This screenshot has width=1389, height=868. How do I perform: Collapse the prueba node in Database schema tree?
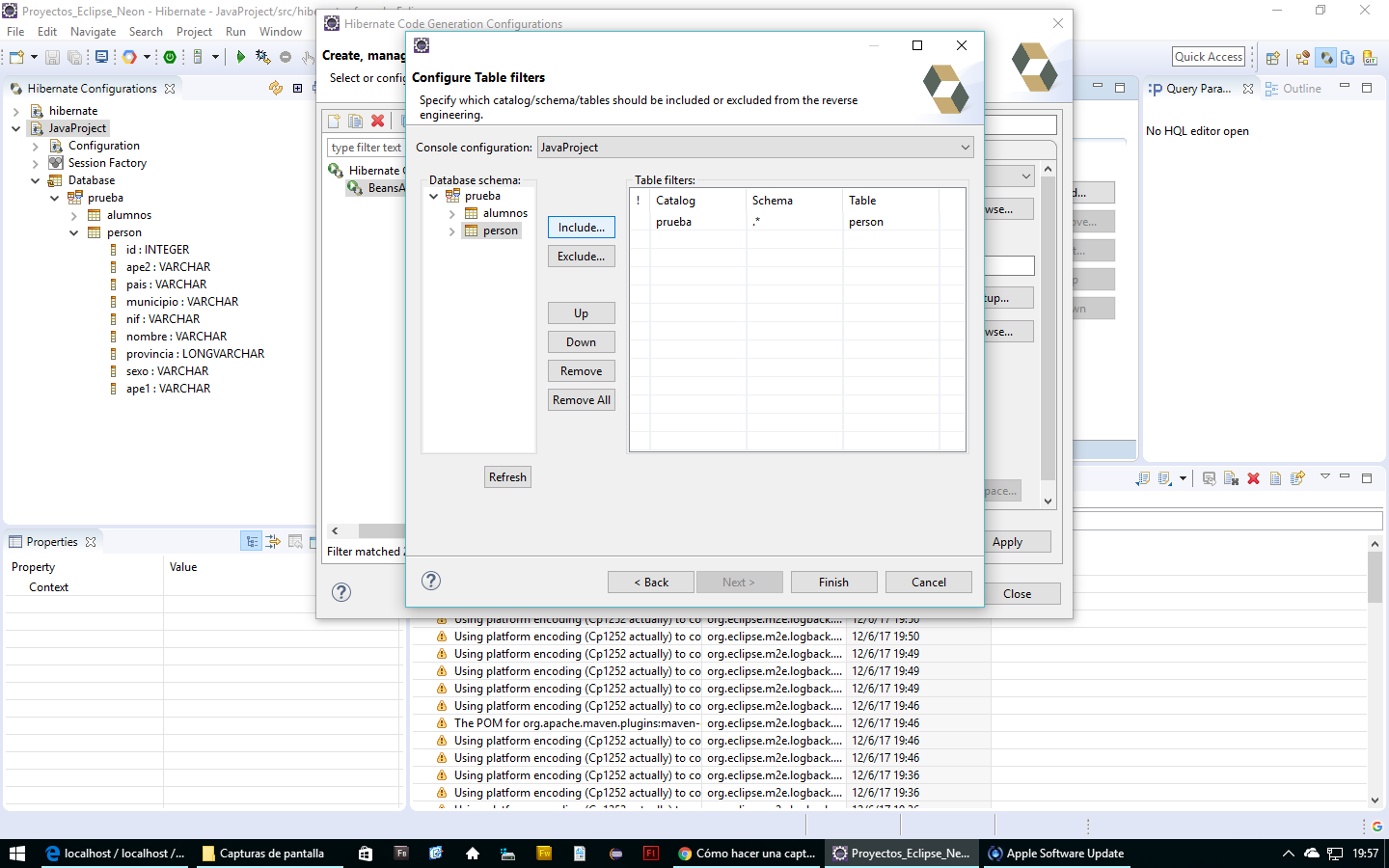click(x=434, y=196)
